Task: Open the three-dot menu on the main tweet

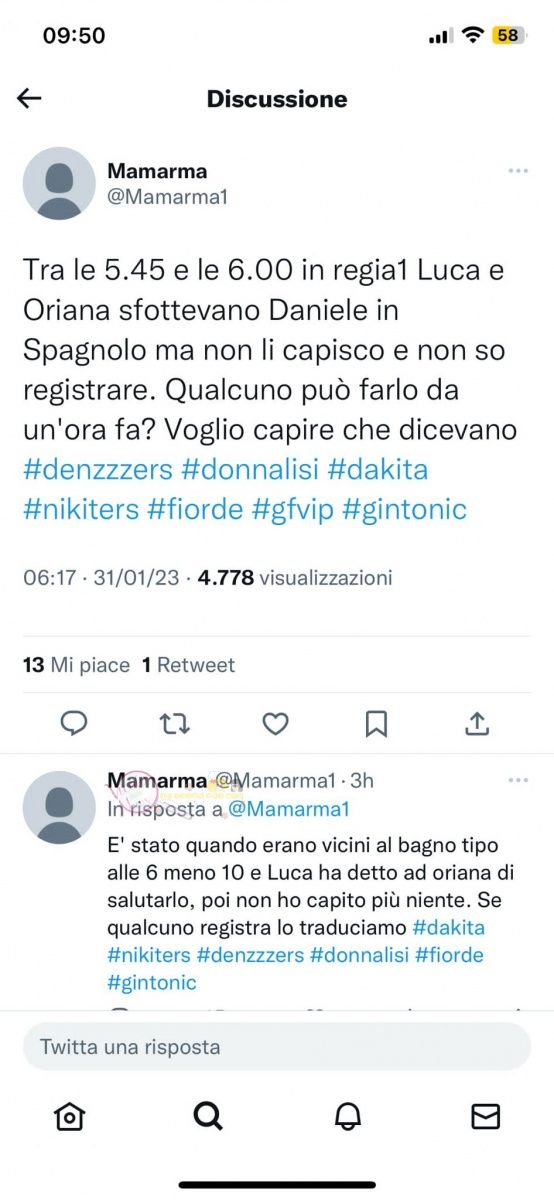Action: coord(517,171)
